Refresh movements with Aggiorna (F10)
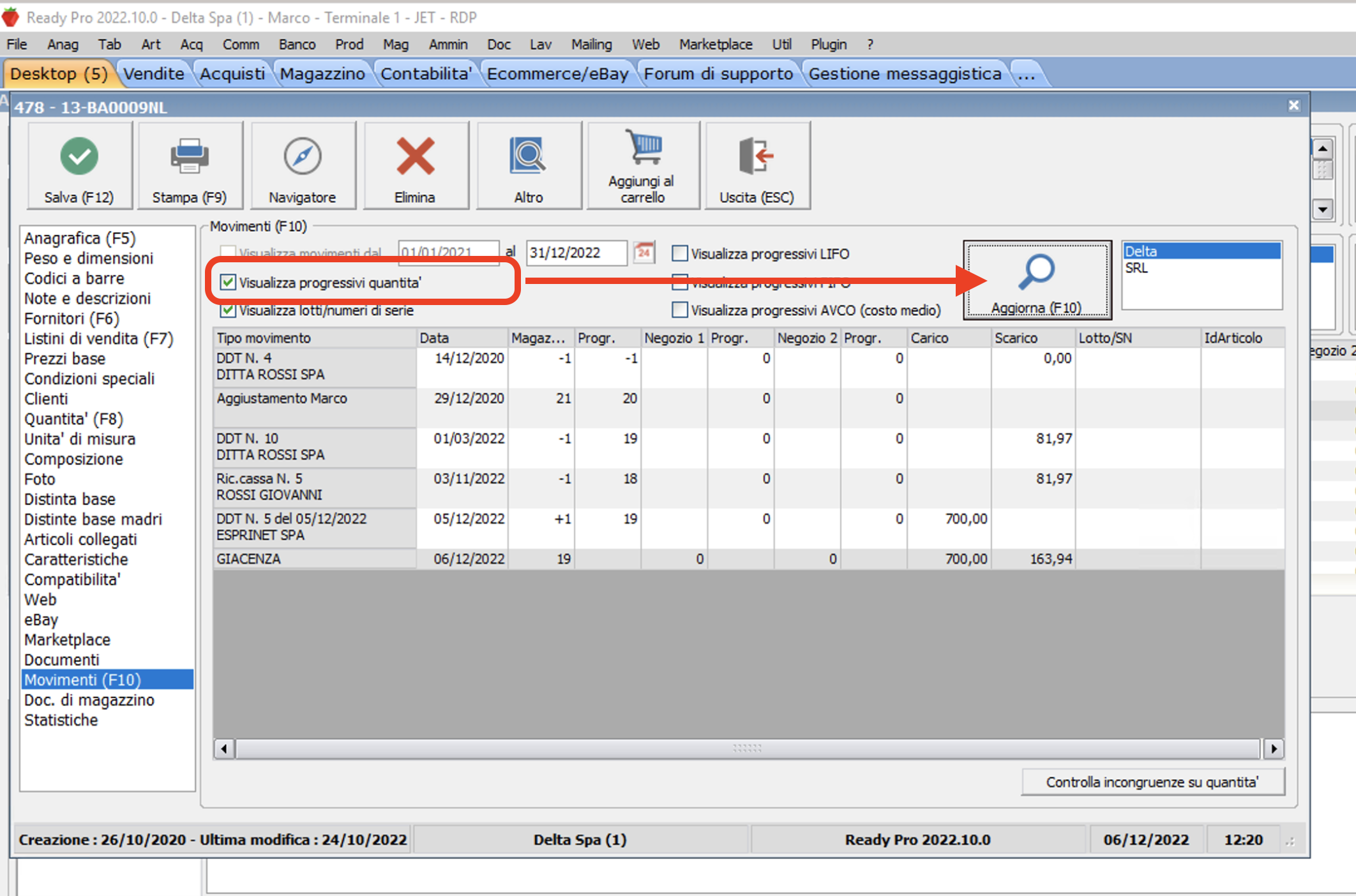This screenshot has height=896, width=1356. (x=1037, y=280)
